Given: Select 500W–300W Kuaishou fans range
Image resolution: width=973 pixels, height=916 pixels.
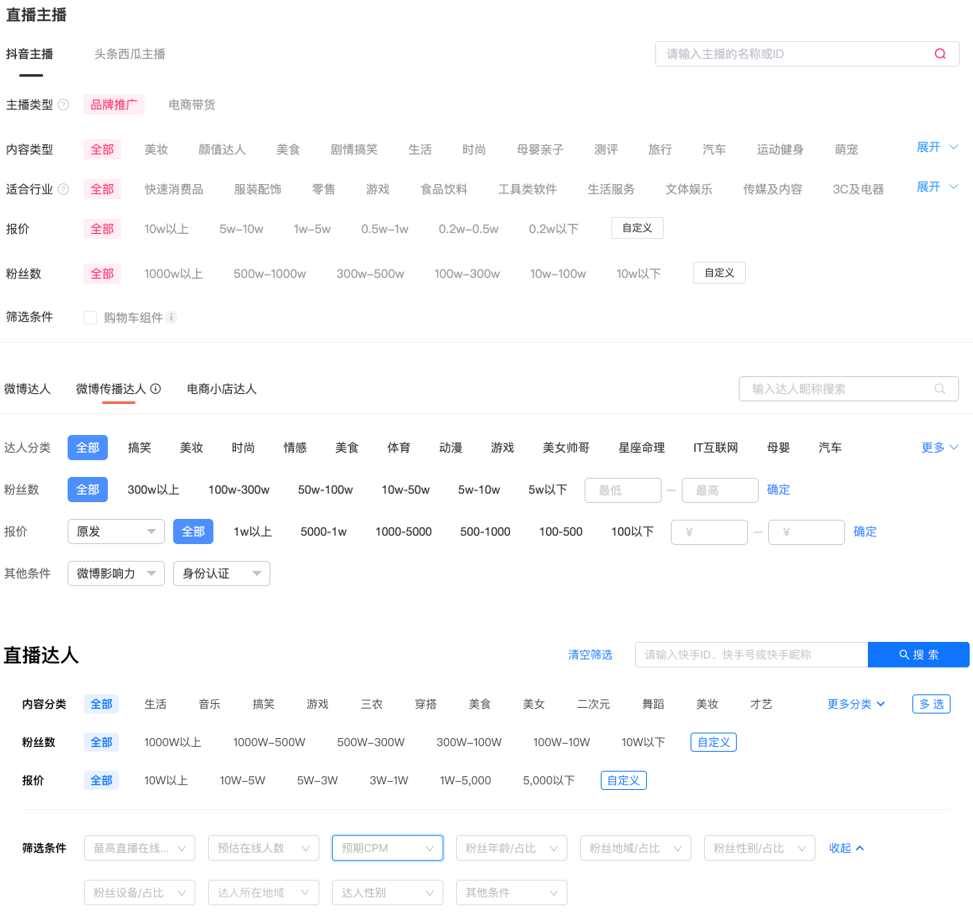Looking at the screenshot, I should [371, 742].
